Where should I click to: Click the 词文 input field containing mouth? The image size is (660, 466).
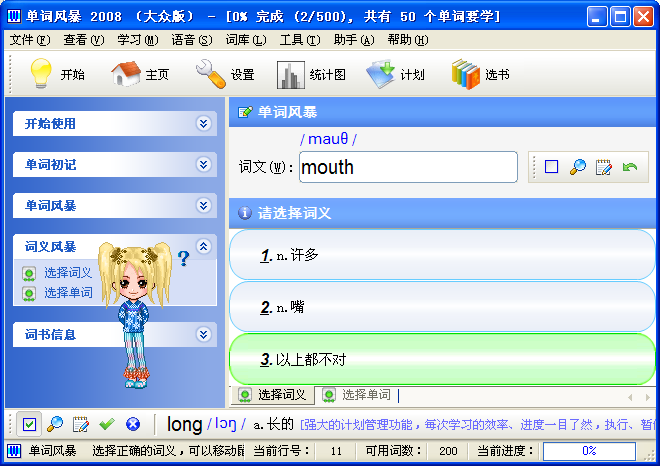coord(407,168)
